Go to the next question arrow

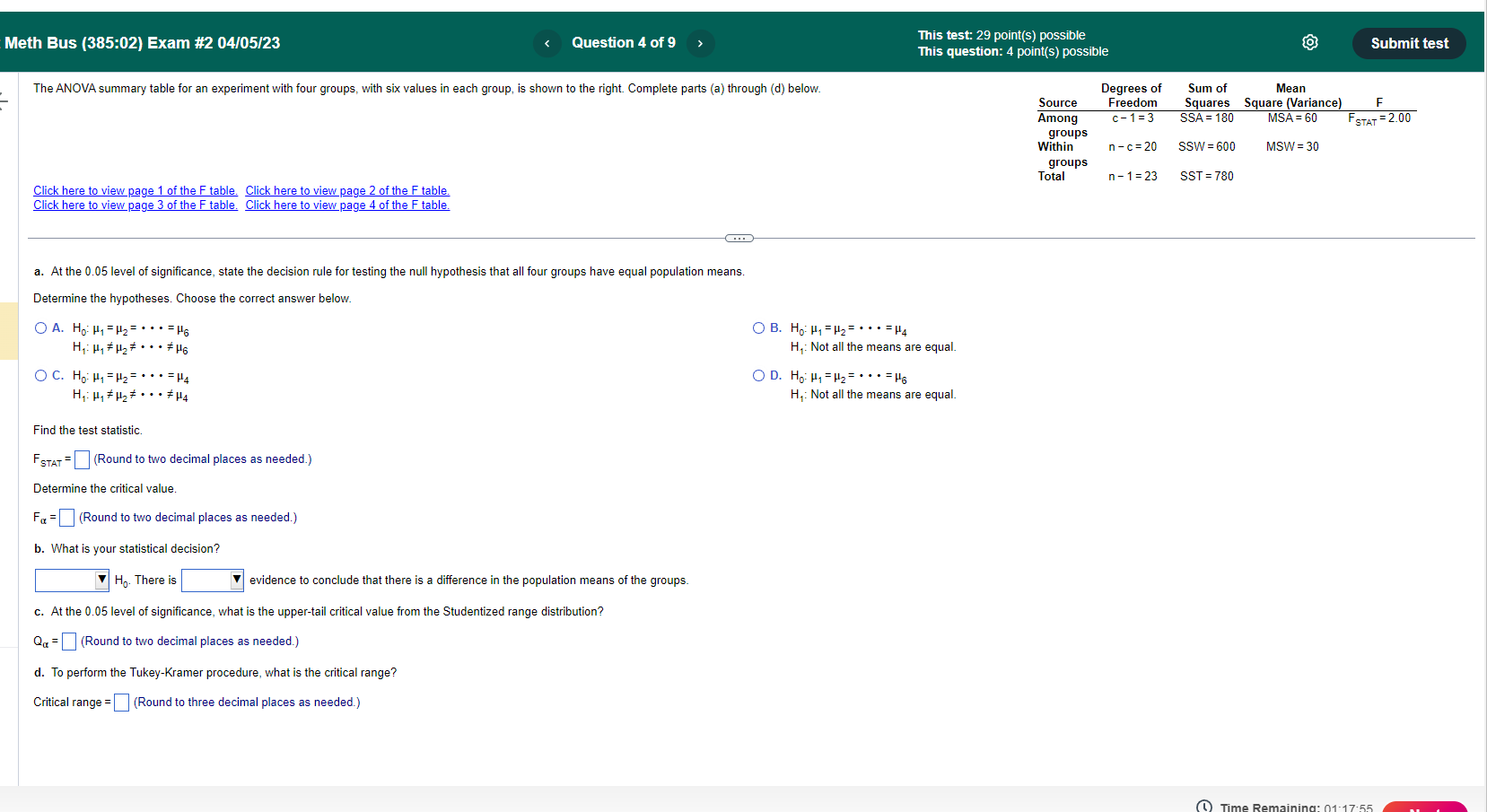point(700,43)
